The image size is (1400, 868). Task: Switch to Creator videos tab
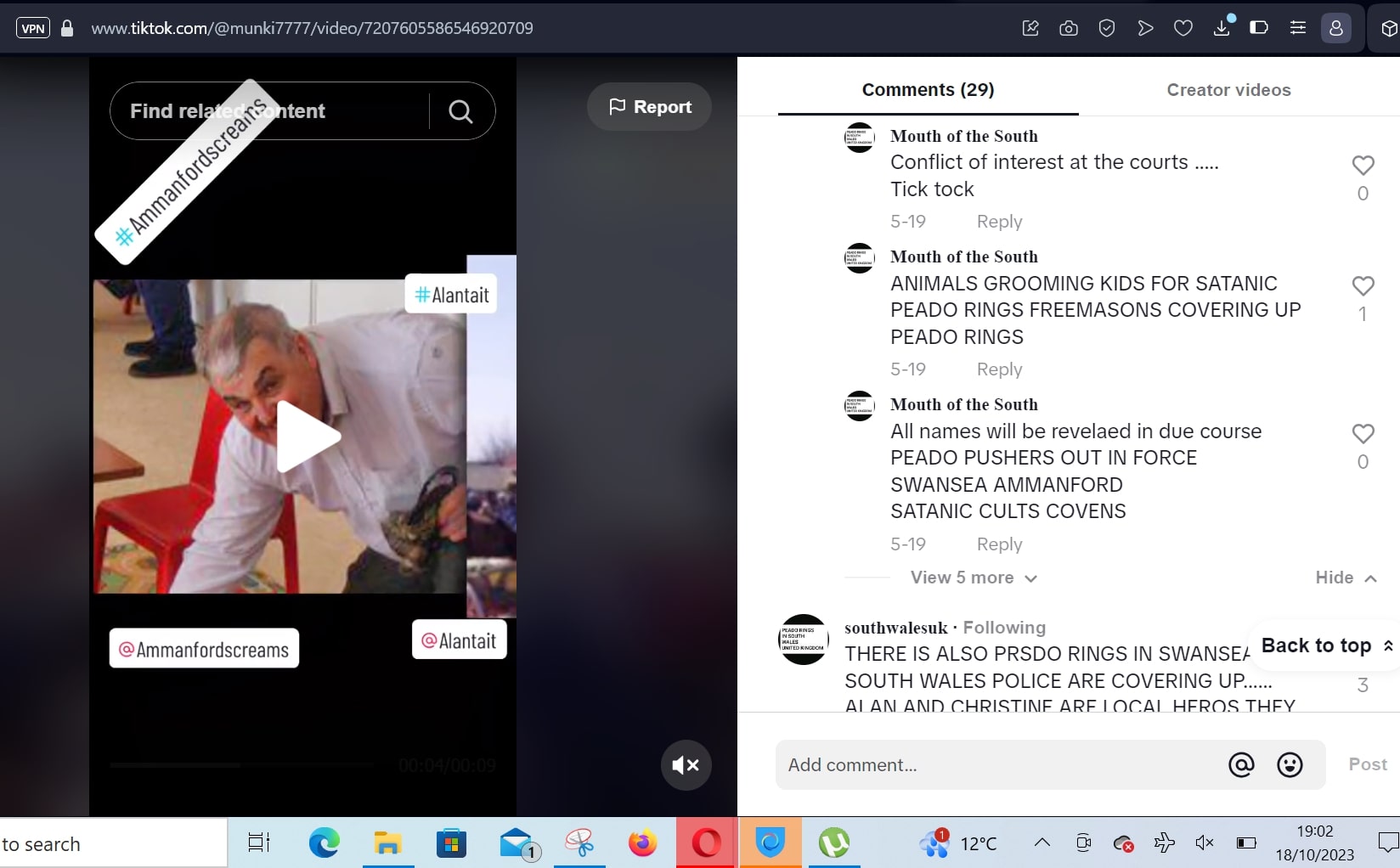click(x=1228, y=90)
